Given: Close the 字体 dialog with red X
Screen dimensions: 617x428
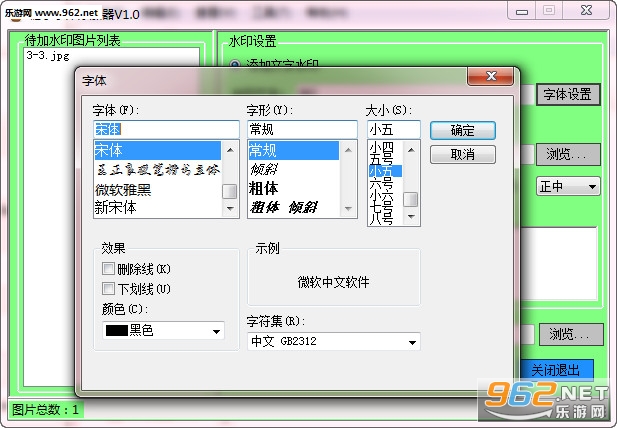Looking at the screenshot, I should click(490, 76).
